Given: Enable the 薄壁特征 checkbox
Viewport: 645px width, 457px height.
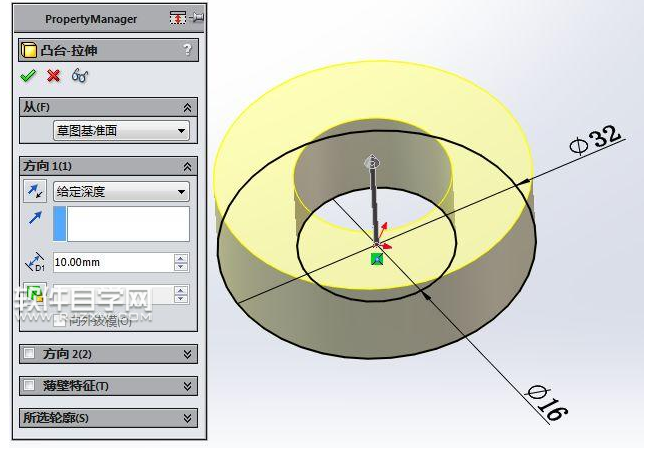Looking at the screenshot, I should (29, 385).
